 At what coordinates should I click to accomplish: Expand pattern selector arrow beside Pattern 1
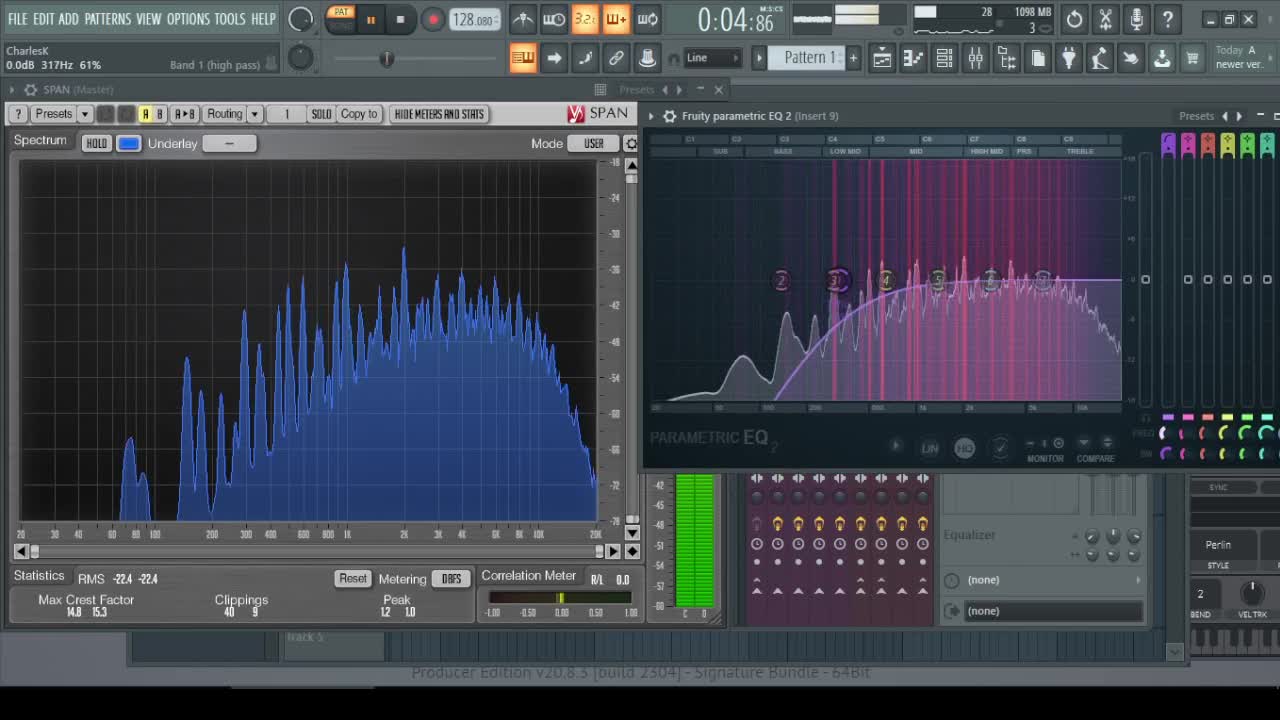[x=759, y=58]
